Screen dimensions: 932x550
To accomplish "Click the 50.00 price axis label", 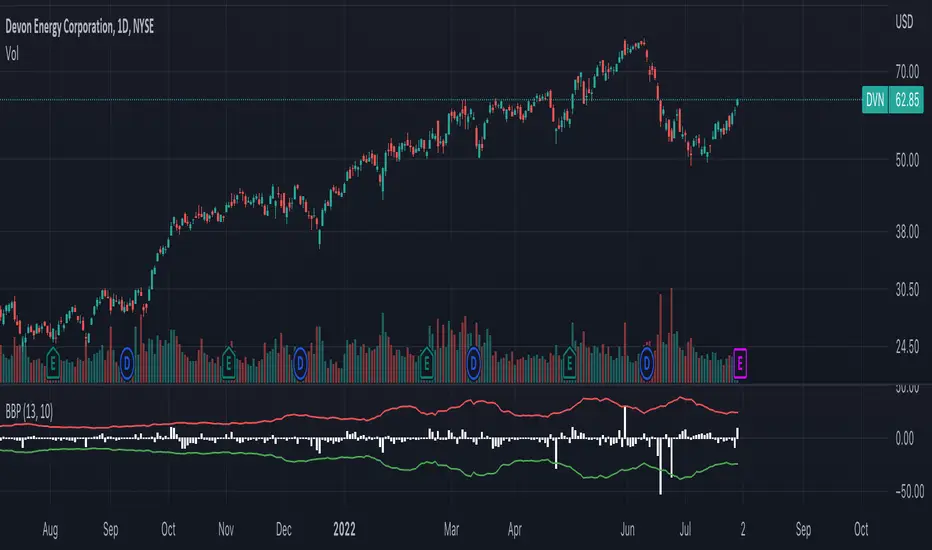I will coord(907,161).
